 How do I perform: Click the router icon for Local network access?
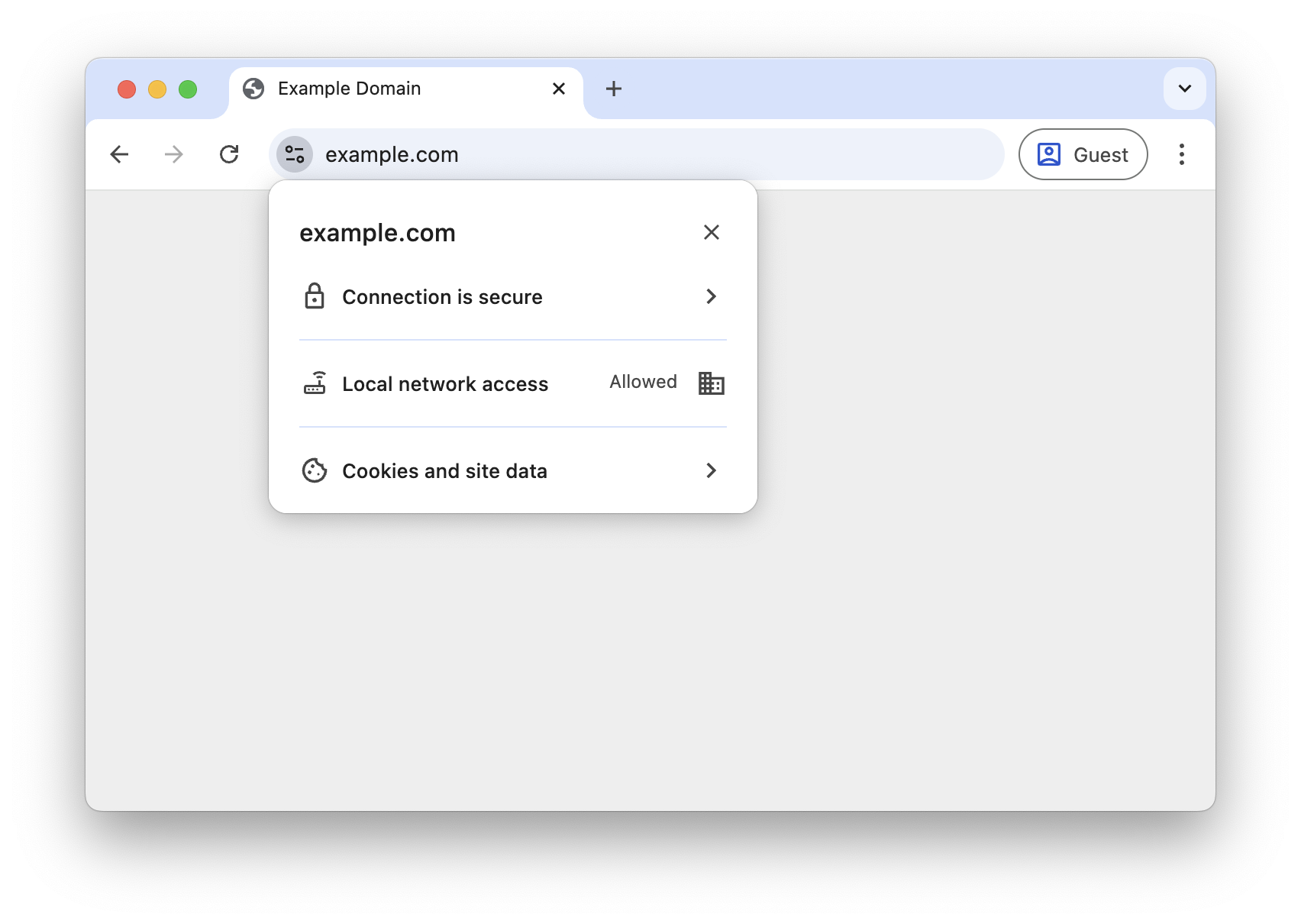pyautogui.click(x=315, y=383)
